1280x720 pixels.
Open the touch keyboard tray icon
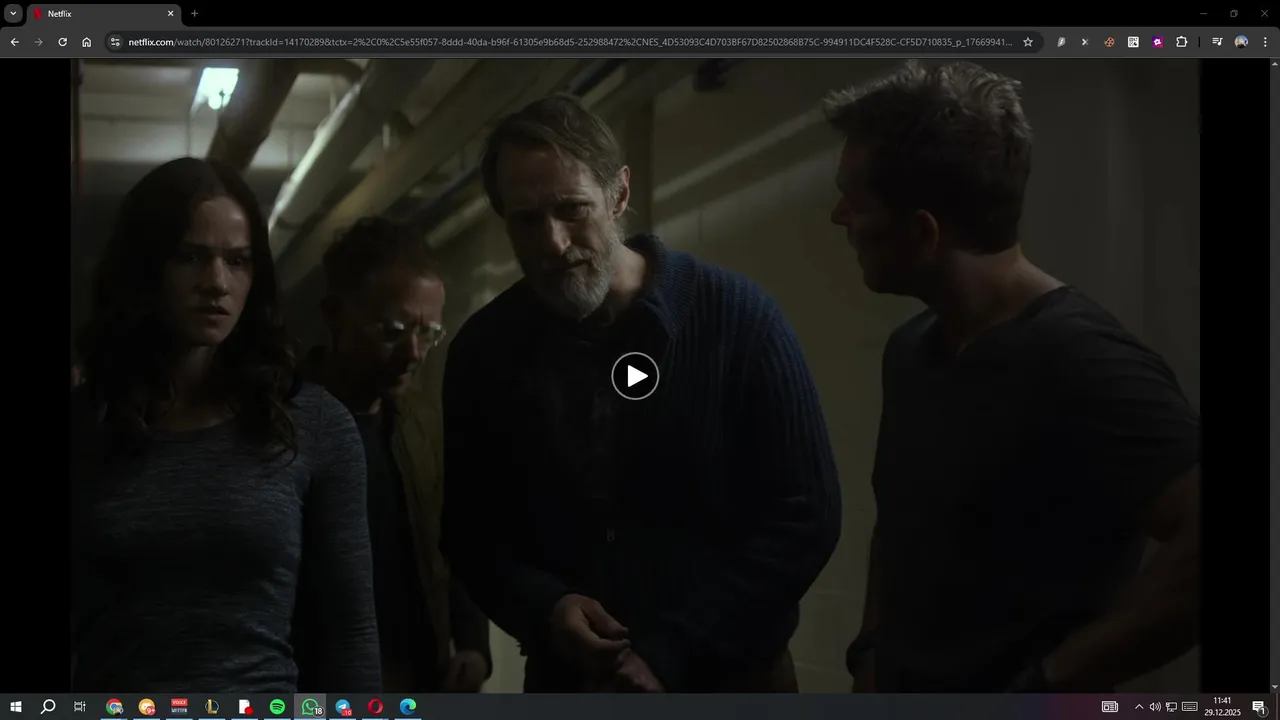[x=1188, y=707]
